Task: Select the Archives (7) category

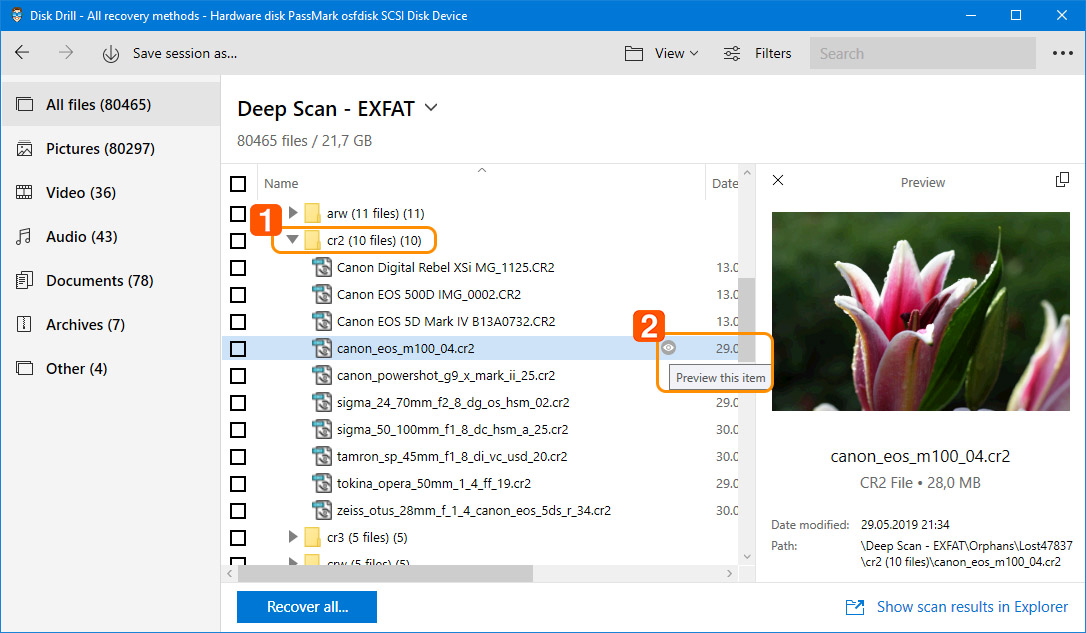Action: [x=111, y=324]
